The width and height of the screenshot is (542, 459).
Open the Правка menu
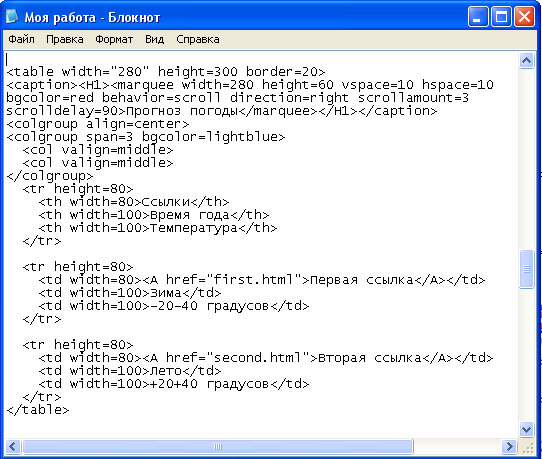[65, 39]
